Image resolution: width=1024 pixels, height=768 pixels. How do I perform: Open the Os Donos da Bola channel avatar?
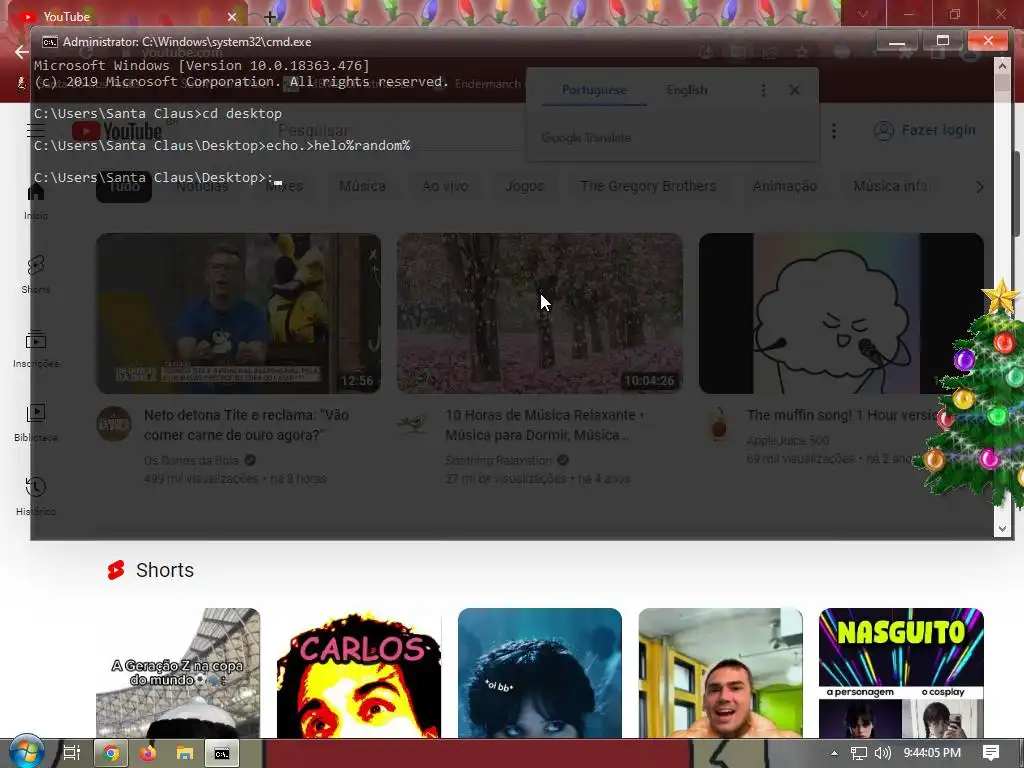coord(114,424)
